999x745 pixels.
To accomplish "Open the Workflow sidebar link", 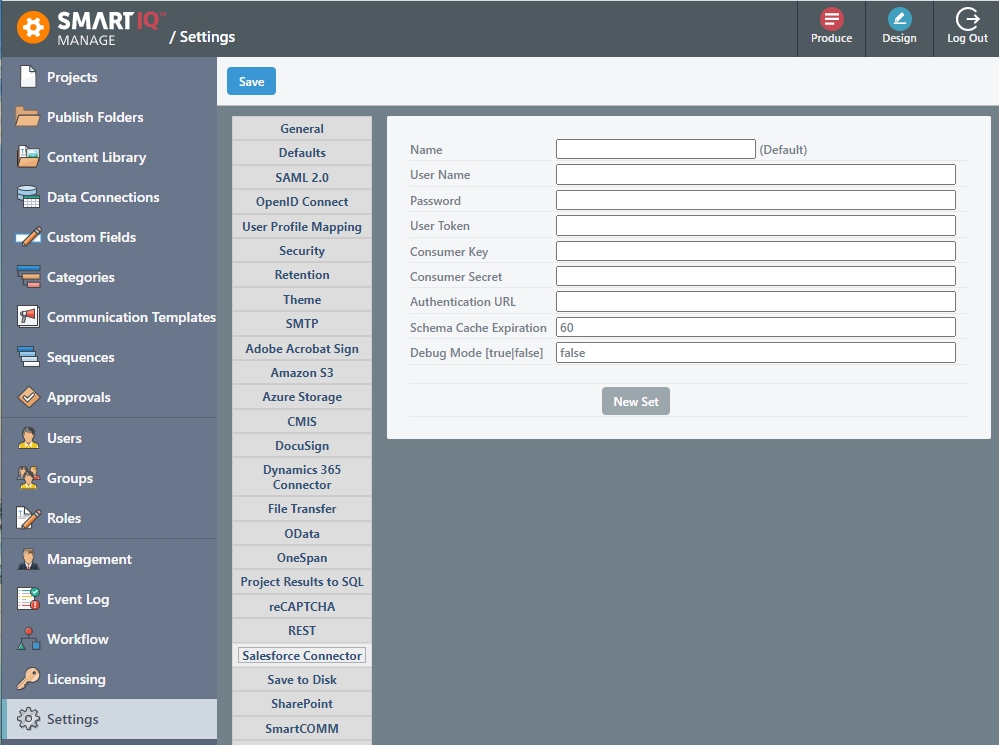I will point(78,639).
